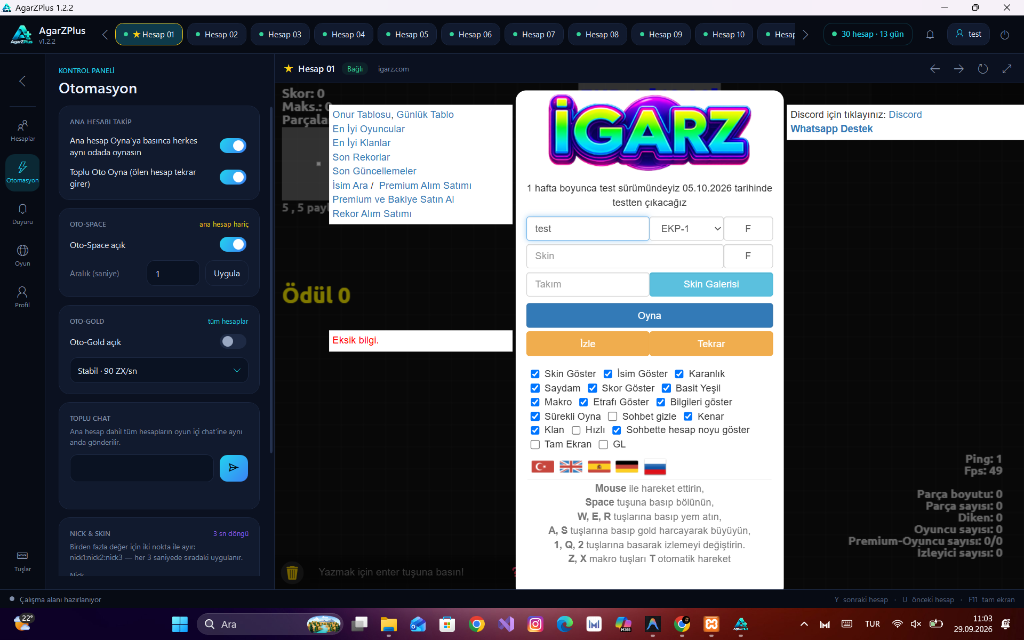
Task: Click the power icon in top bar
Action: click(x=1004, y=35)
